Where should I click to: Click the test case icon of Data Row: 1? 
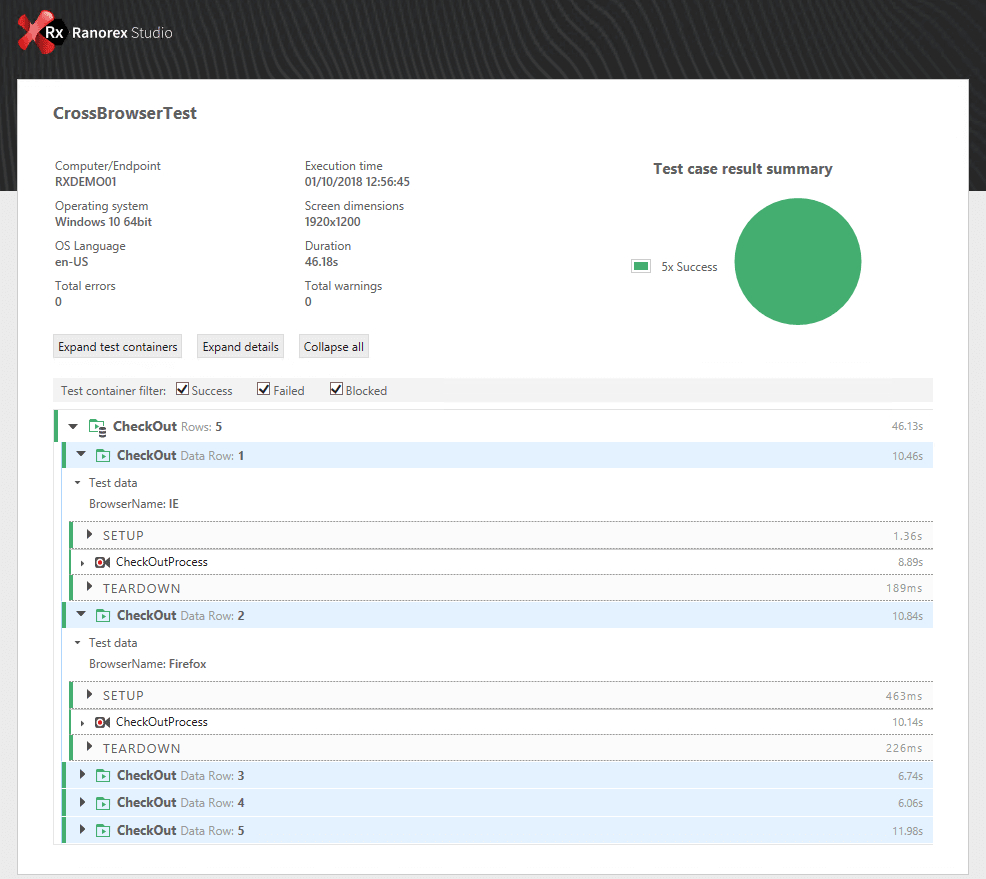pyautogui.click(x=102, y=456)
